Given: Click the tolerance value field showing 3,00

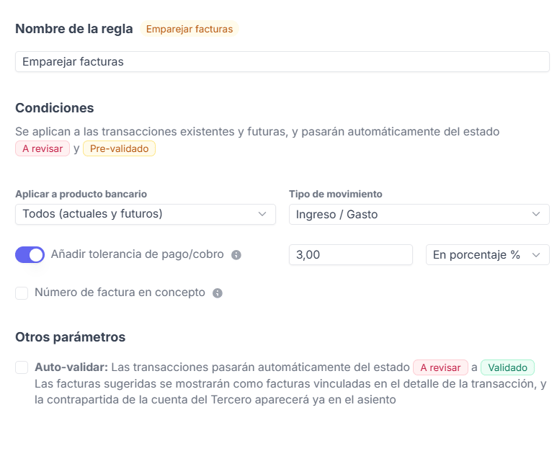Looking at the screenshot, I should [351, 255].
